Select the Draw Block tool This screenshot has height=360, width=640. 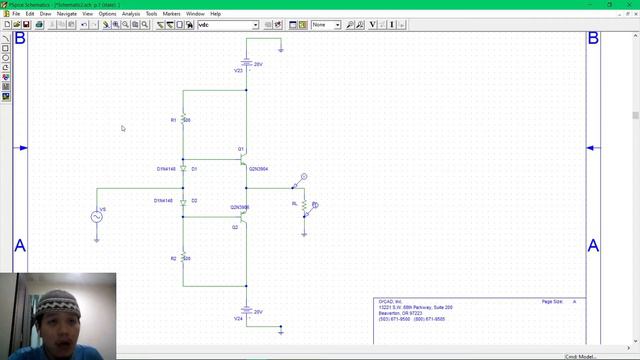click(180, 25)
